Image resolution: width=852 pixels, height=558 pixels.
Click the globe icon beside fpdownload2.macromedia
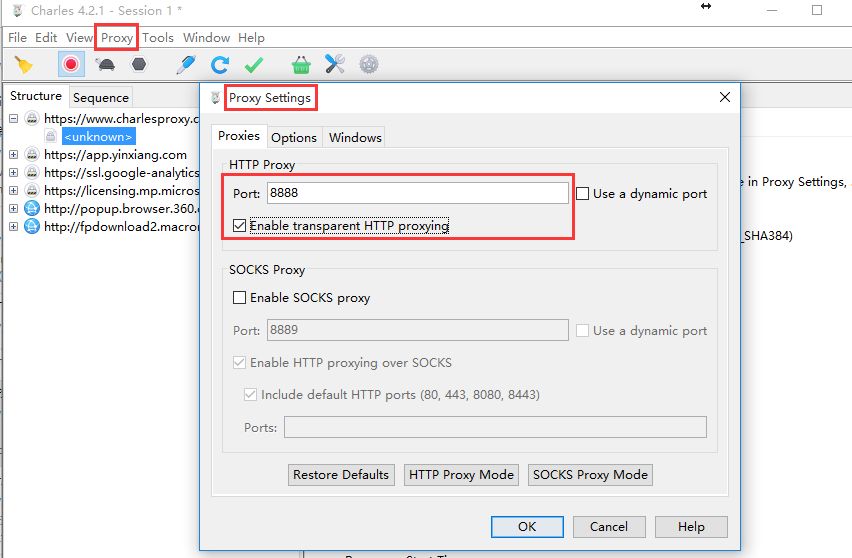click(x=32, y=227)
